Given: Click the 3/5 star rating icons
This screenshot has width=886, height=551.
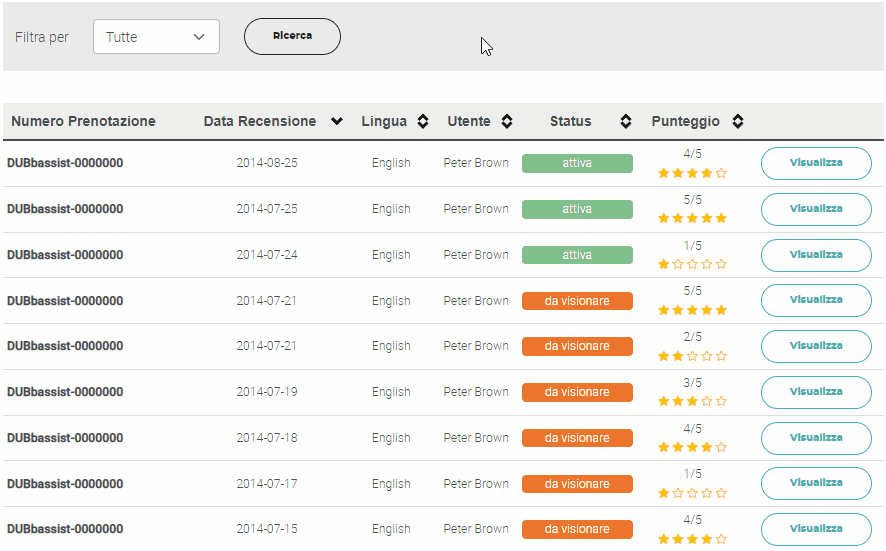Looking at the screenshot, I should [x=692, y=402].
